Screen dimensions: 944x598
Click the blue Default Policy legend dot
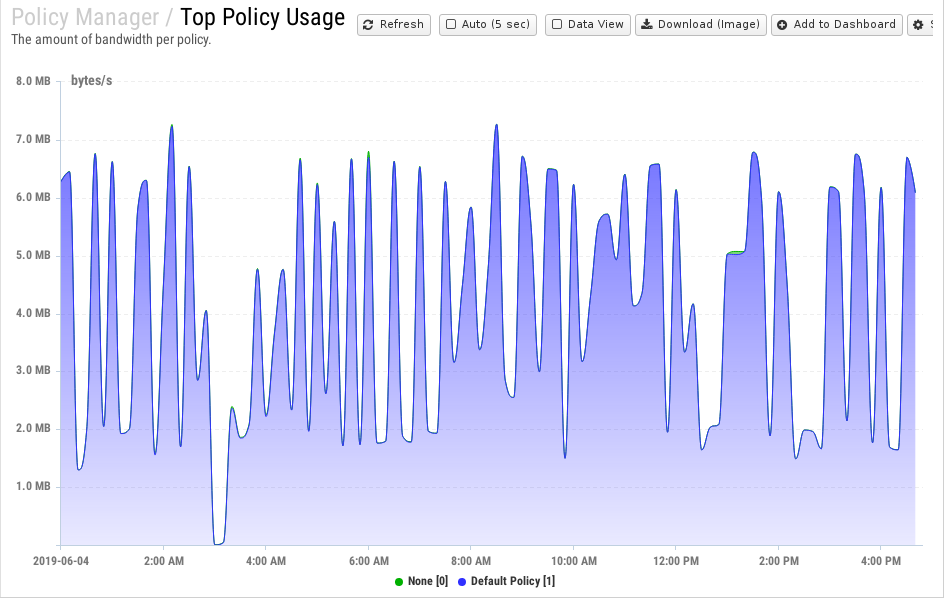[x=462, y=582]
